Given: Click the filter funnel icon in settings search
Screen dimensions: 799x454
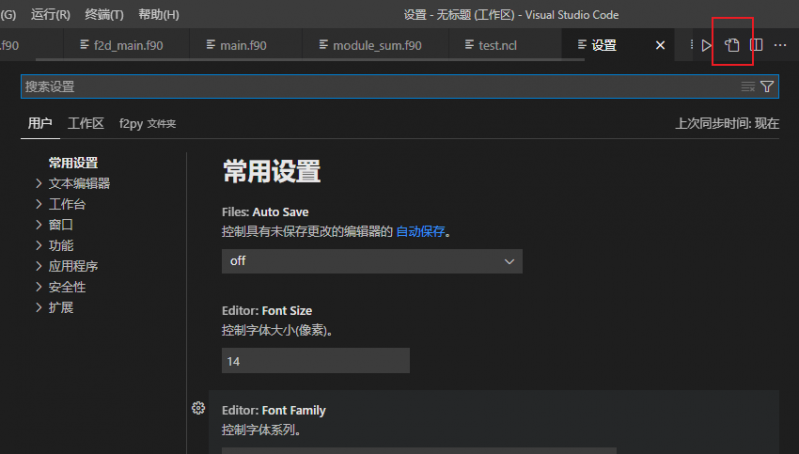Looking at the screenshot, I should 767,87.
